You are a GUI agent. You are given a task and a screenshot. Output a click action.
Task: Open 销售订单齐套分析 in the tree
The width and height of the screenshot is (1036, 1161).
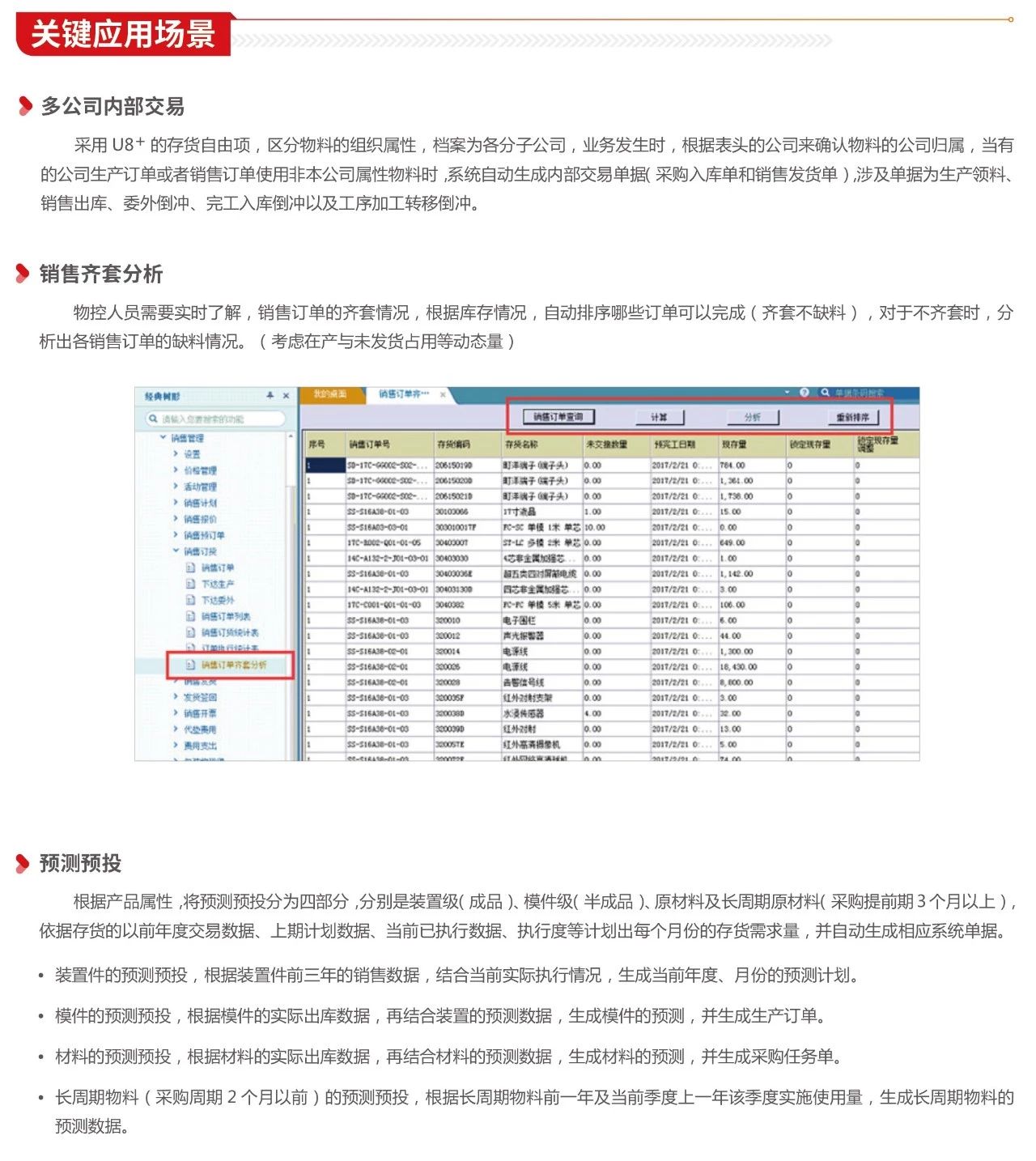234,665
